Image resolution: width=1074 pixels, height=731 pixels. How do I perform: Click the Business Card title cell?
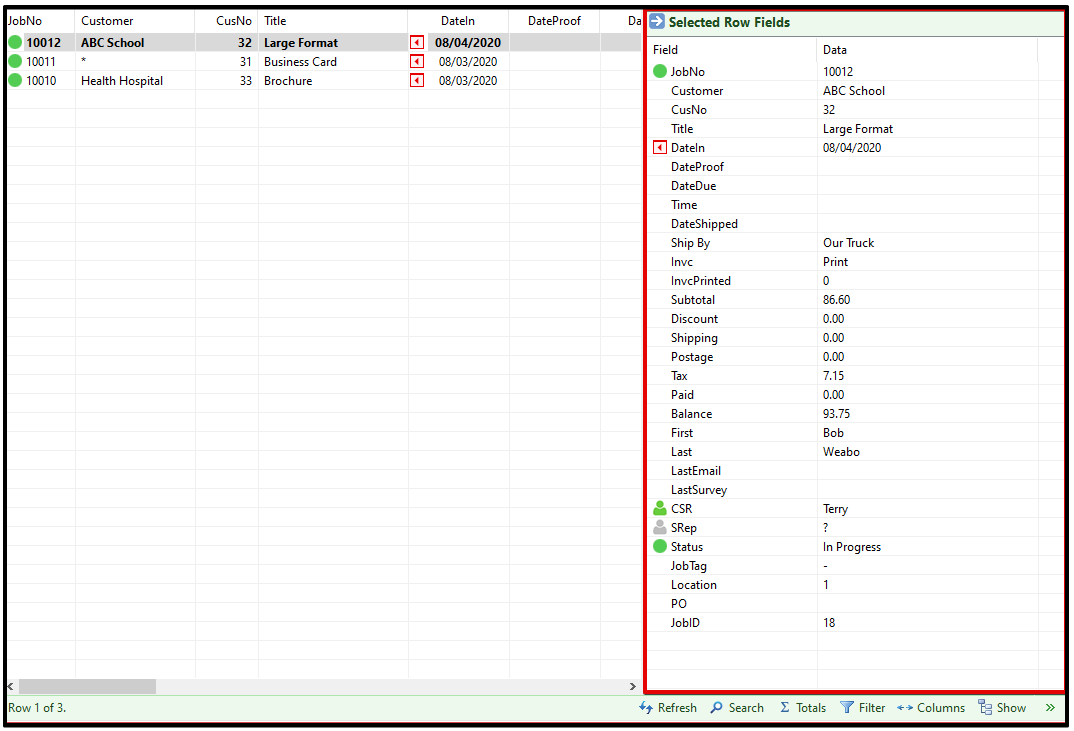(300, 62)
